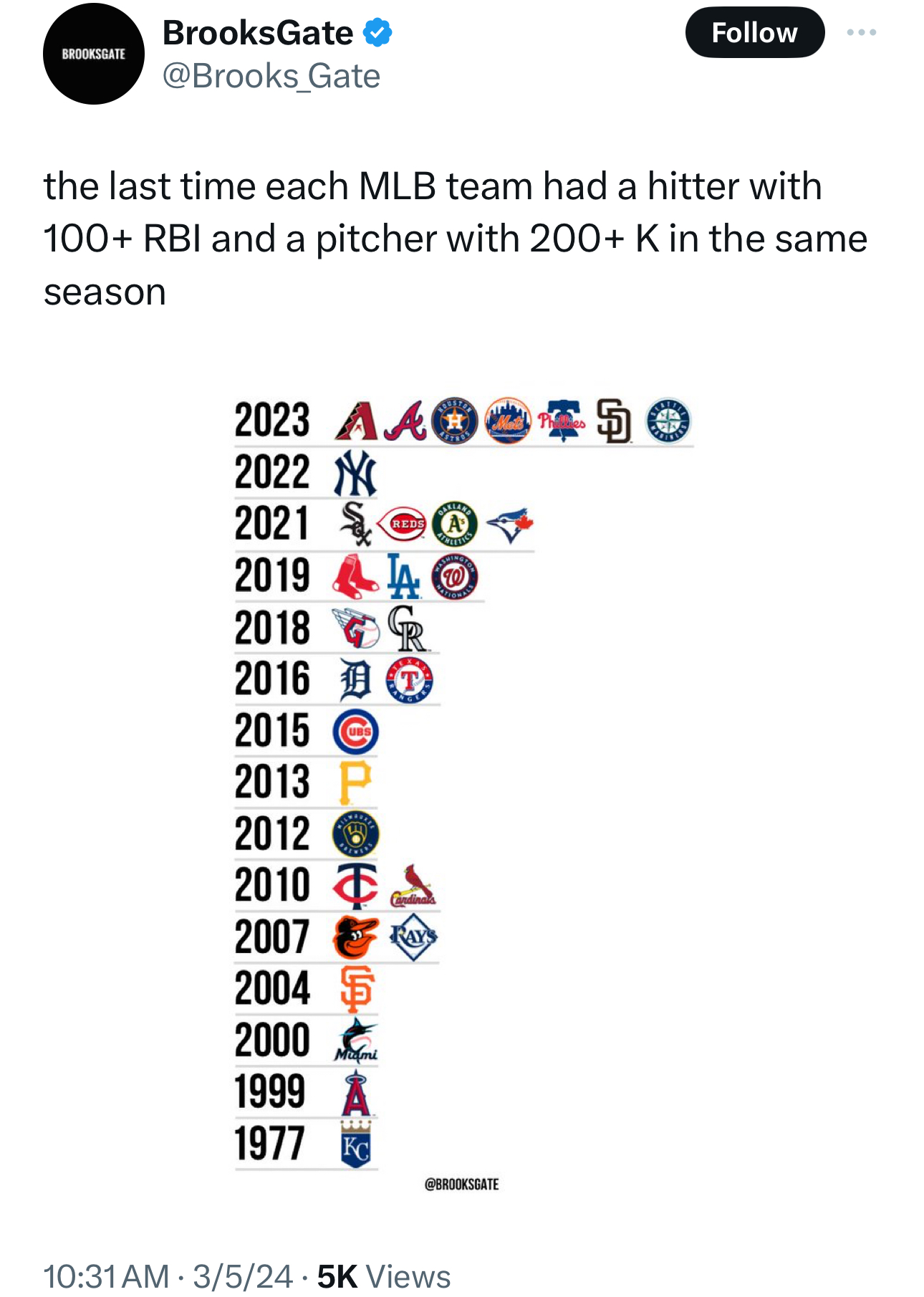
Task: Click the Baltimore Orioles logo
Action: tap(356, 937)
